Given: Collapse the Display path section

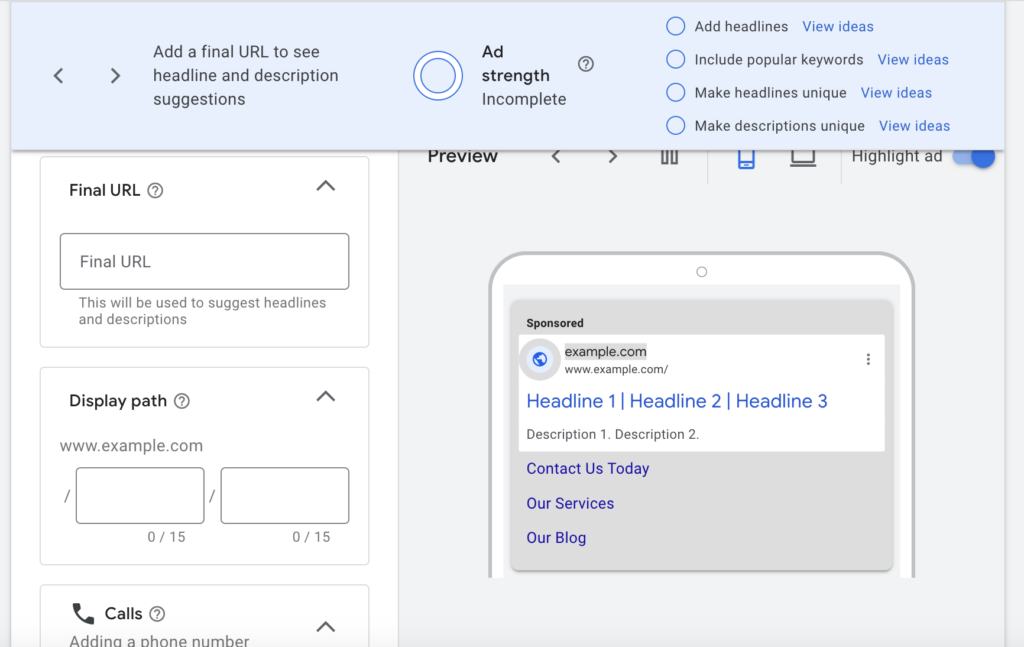Looking at the screenshot, I should (x=325, y=397).
